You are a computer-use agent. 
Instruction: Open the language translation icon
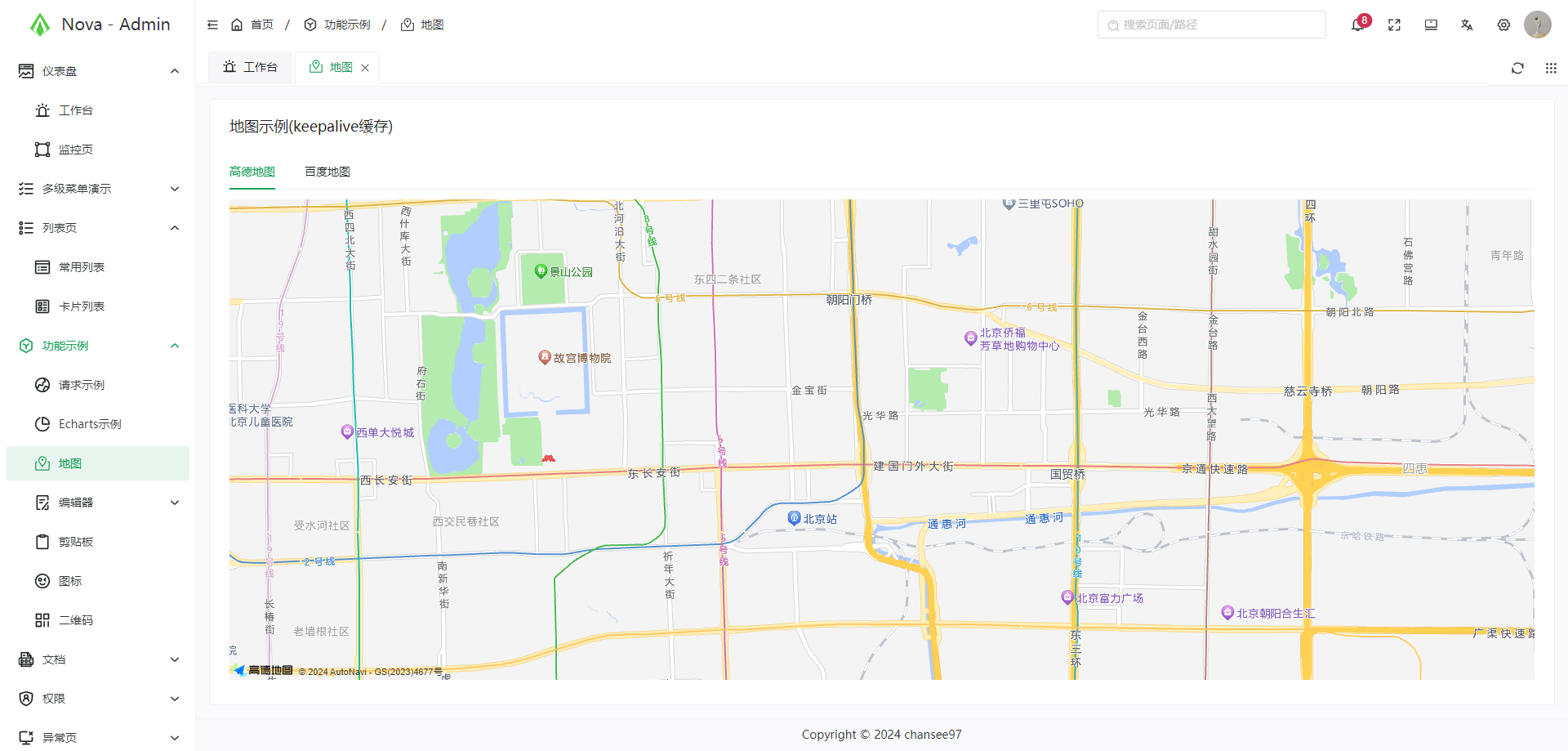coord(1467,25)
